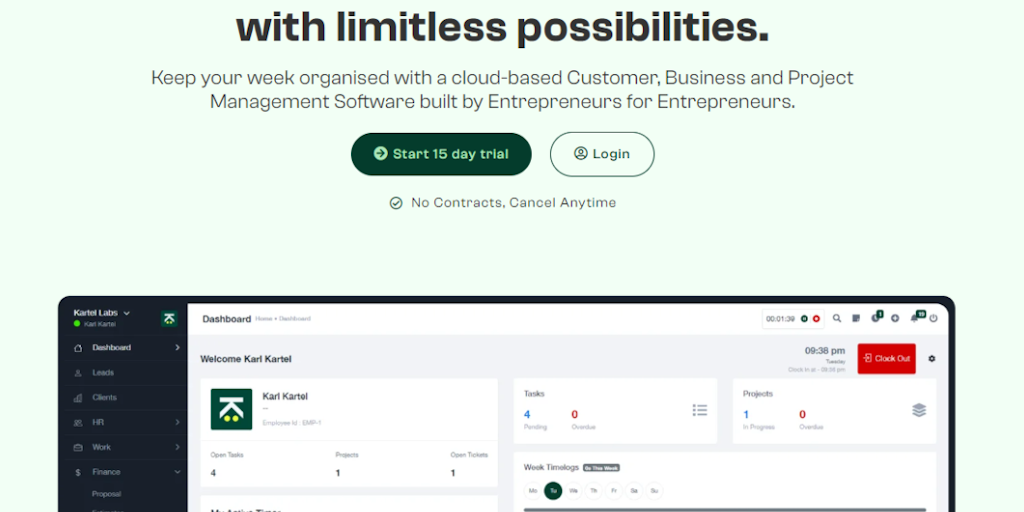This screenshot has height=512, width=1024.
Task: Open the sticky notes icon in header
Action: point(856,319)
